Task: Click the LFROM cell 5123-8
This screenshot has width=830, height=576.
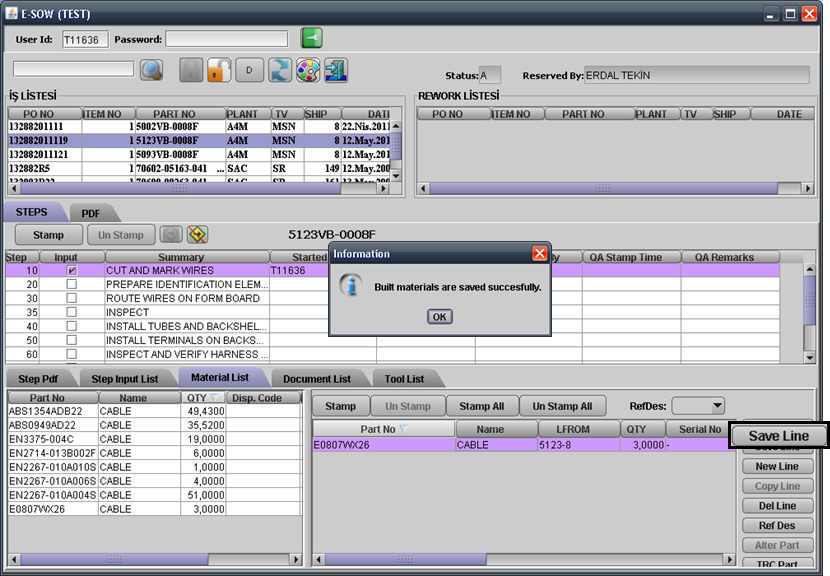Action: (579, 445)
